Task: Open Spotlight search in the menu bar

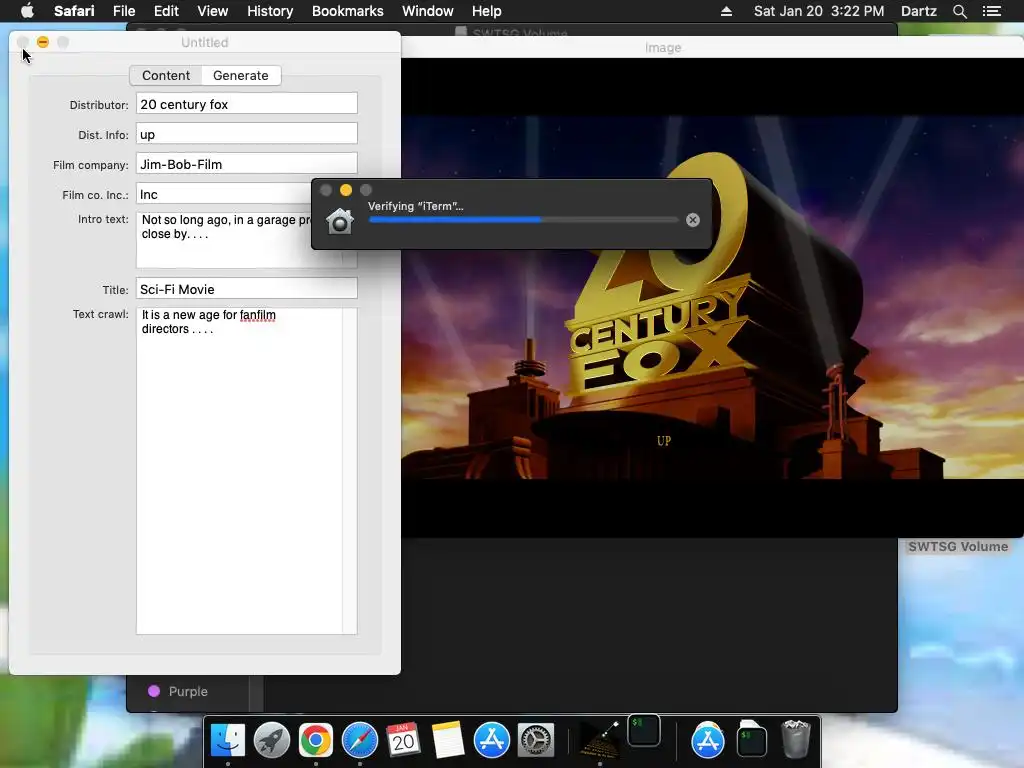Action: [959, 11]
